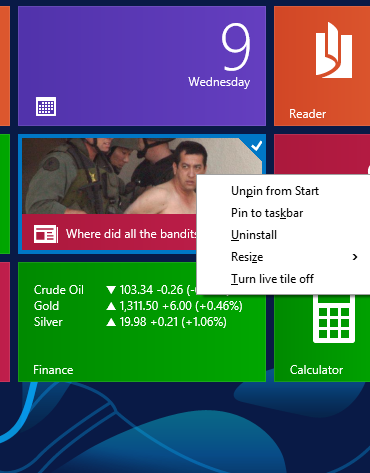The image size is (370, 473).
Task: Click the Reader tile label
Action: point(307,114)
